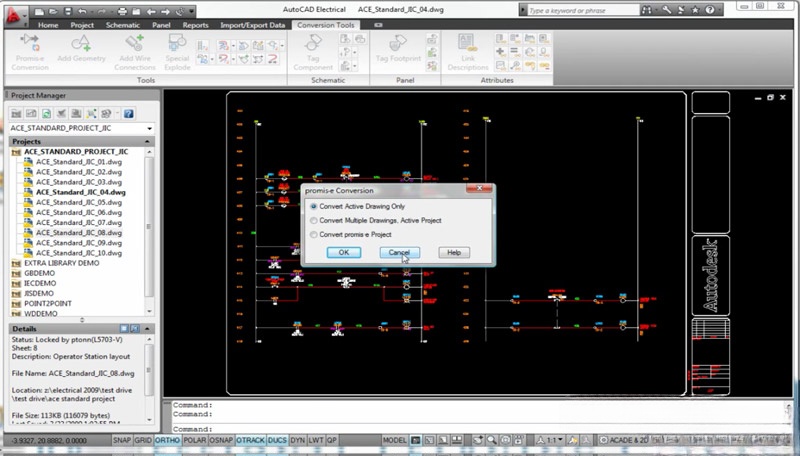This screenshot has height=456, width=800.
Task: Click the Open folder quick access icon
Action: (x=55, y=11)
